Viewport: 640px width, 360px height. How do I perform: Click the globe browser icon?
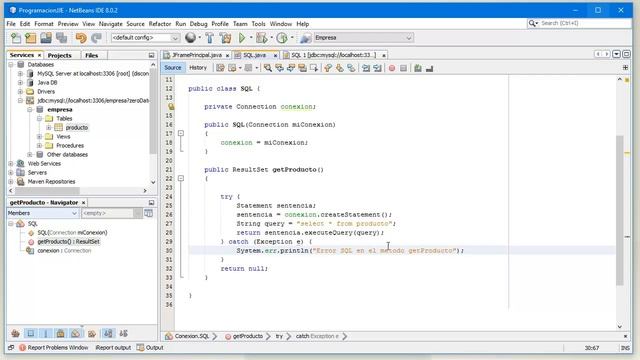coord(190,38)
